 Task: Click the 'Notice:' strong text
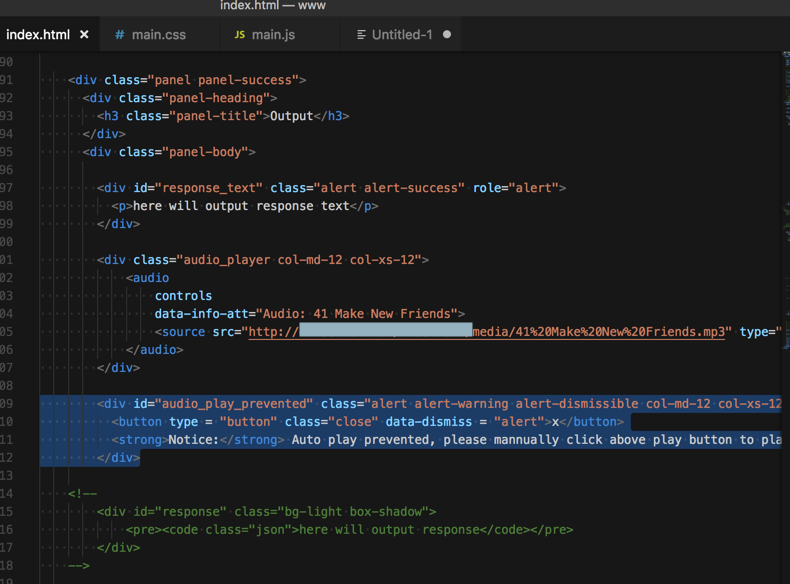click(193, 440)
